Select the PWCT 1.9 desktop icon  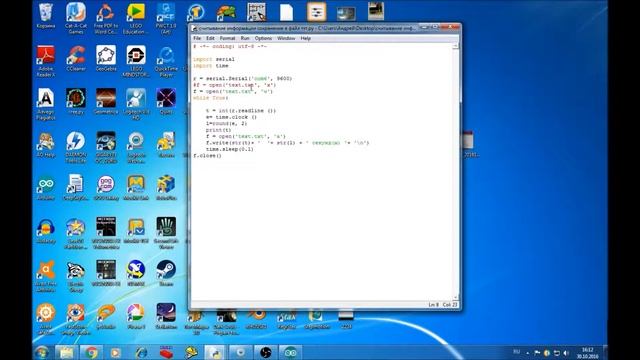pyautogui.click(x=166, y=18)
